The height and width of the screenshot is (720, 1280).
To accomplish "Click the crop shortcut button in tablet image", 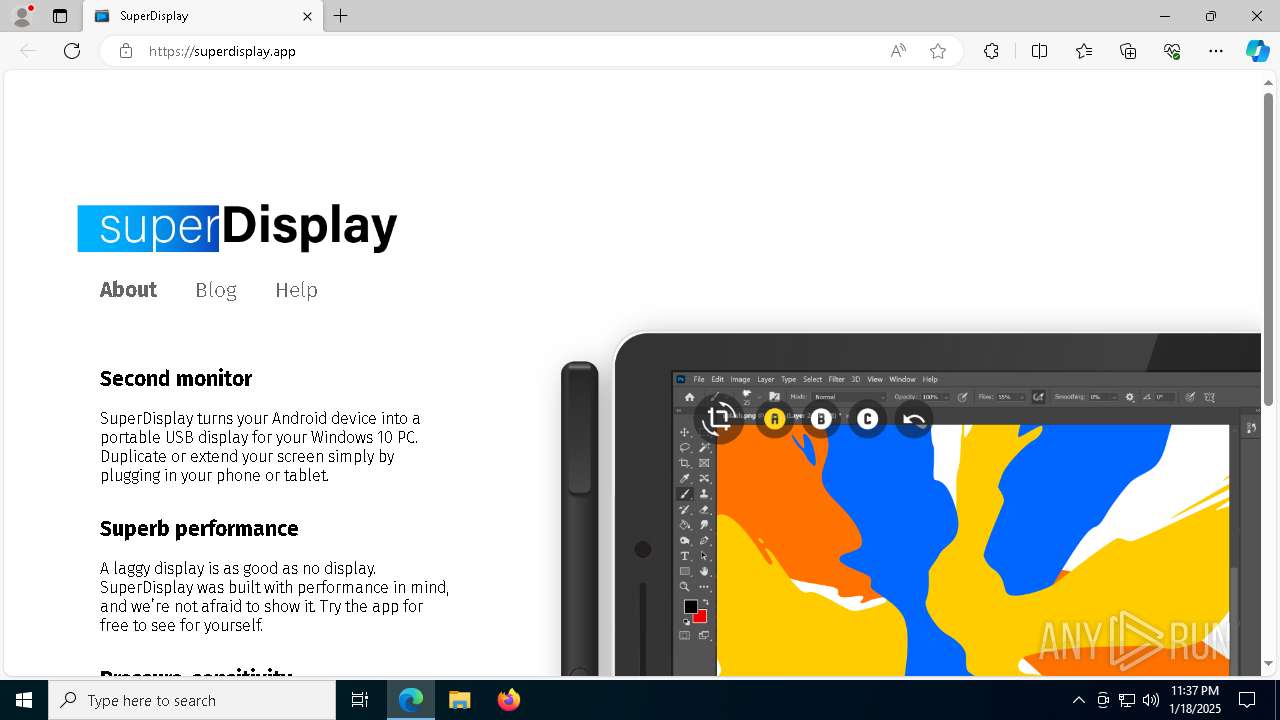I will [x=718, y=419].
